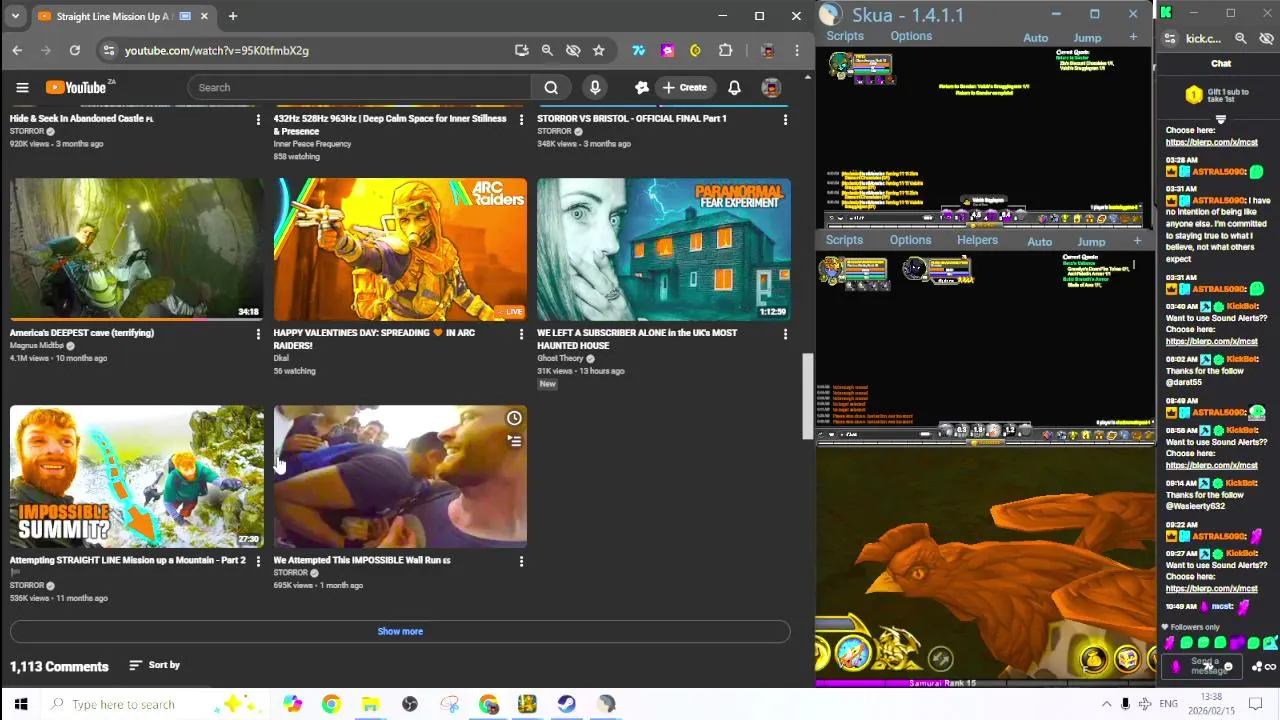Go back in the Chrome browser

(x=17, y=50)
